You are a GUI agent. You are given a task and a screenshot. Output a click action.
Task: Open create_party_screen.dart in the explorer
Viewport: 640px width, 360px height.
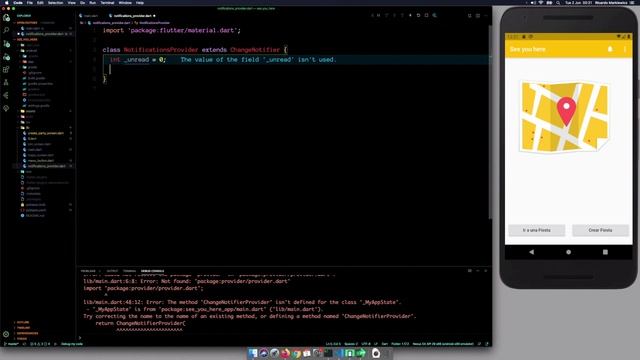click(45, 133)
